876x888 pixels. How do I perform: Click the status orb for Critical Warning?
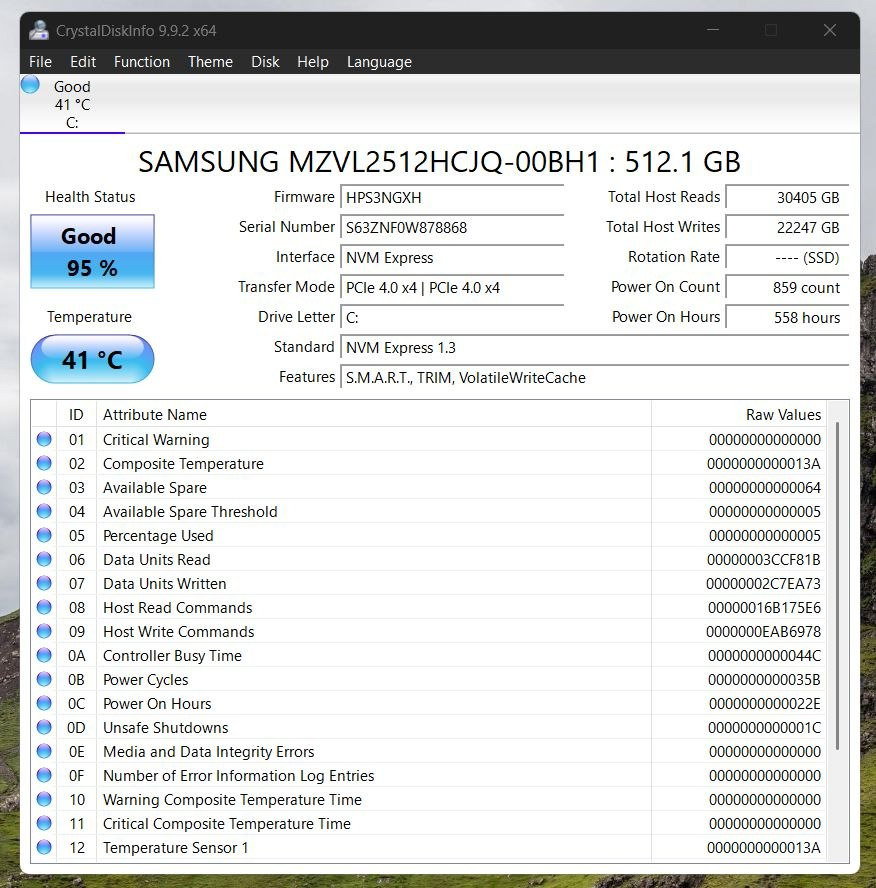coord(44,439)
